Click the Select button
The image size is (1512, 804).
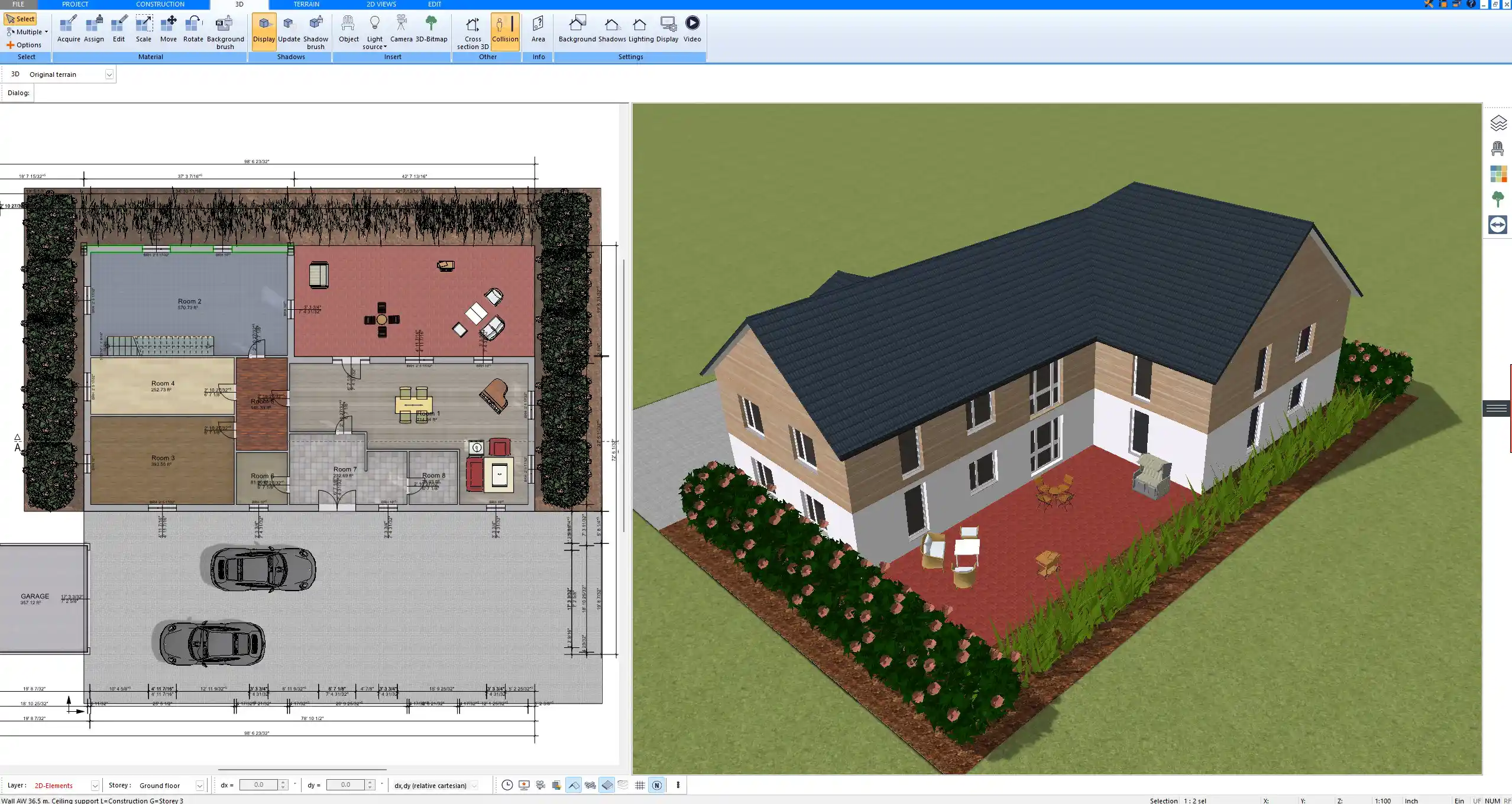coord(20,19)
